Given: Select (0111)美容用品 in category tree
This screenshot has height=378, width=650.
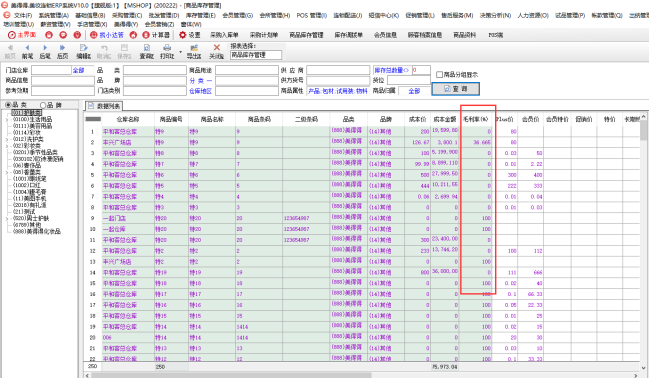Looking at the screenshot, I should [x=32, y=126].
